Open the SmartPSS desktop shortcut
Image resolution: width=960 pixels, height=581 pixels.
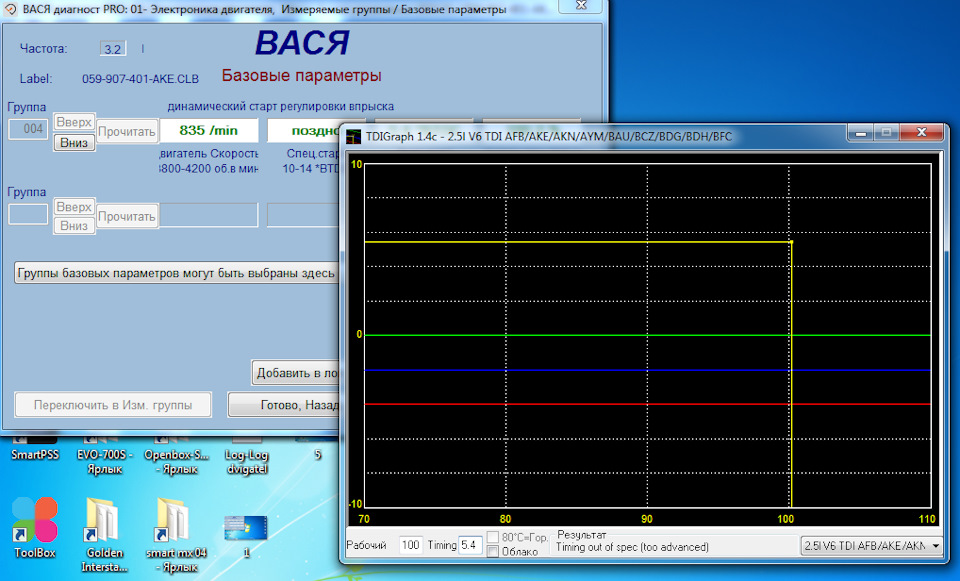[35, 447]
